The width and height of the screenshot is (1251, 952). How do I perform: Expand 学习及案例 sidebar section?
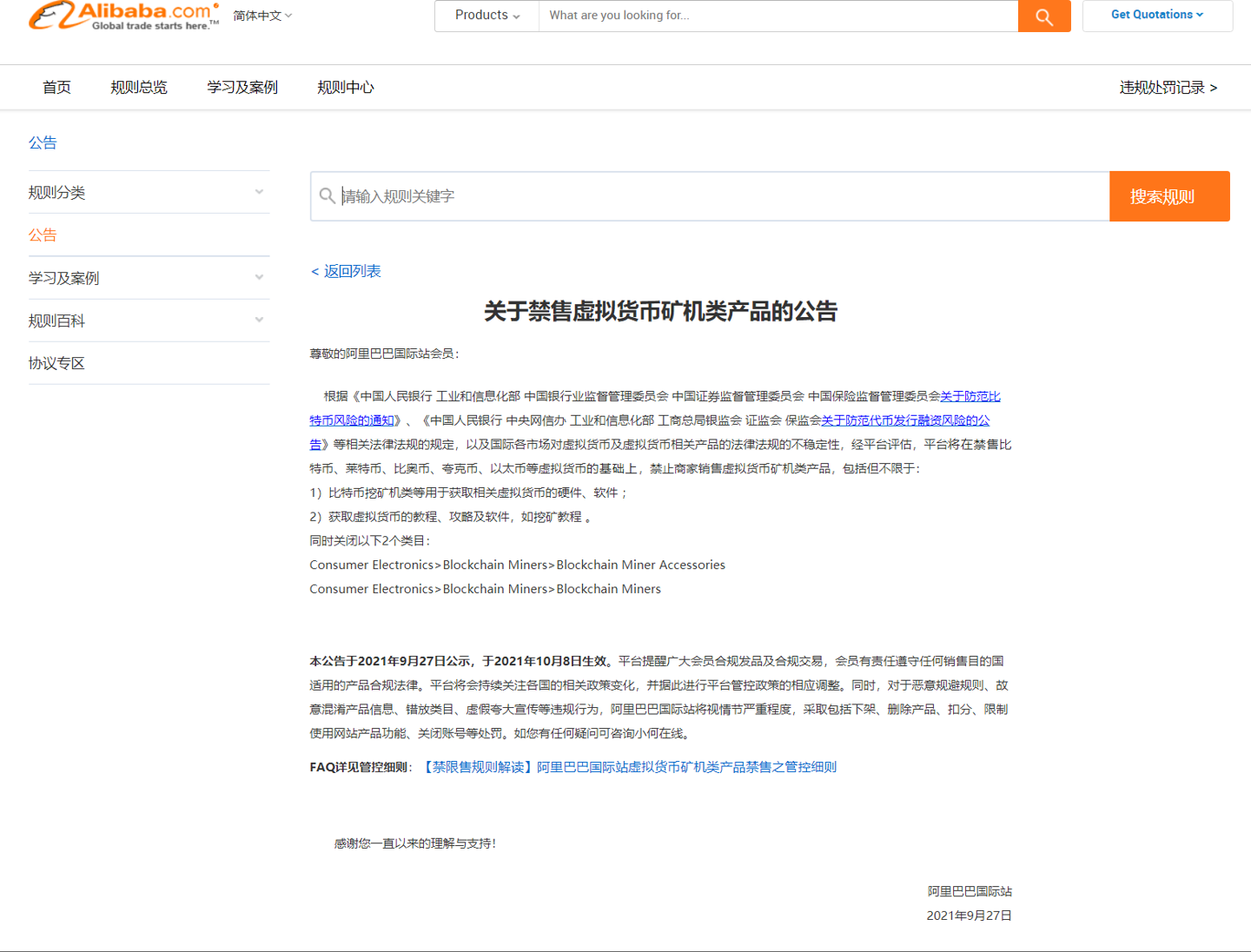pyautogui.click(x=149, y=278)
